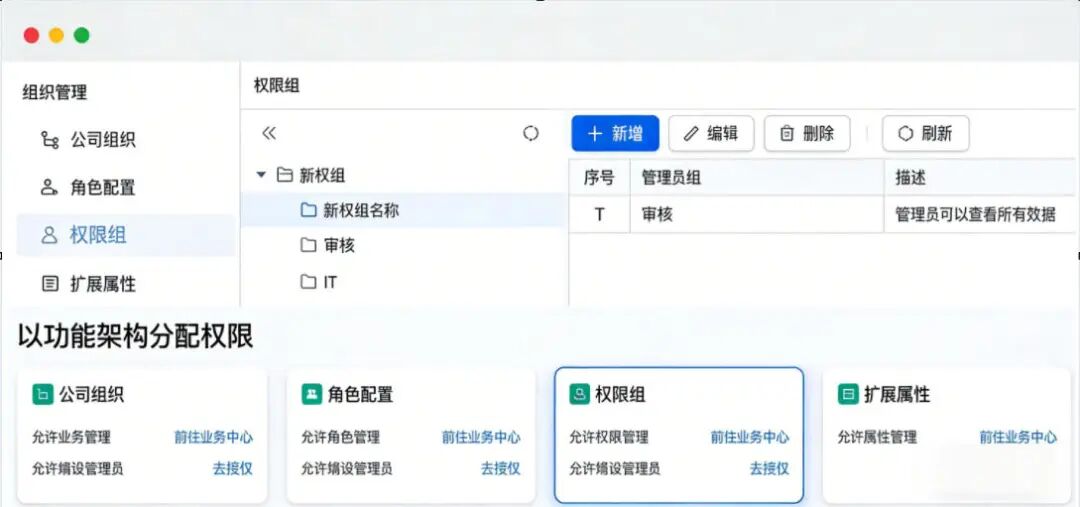The height and width of the screenshot is (507, 1080).
Task: Click the 删除 button
Action: coord(807,134)
